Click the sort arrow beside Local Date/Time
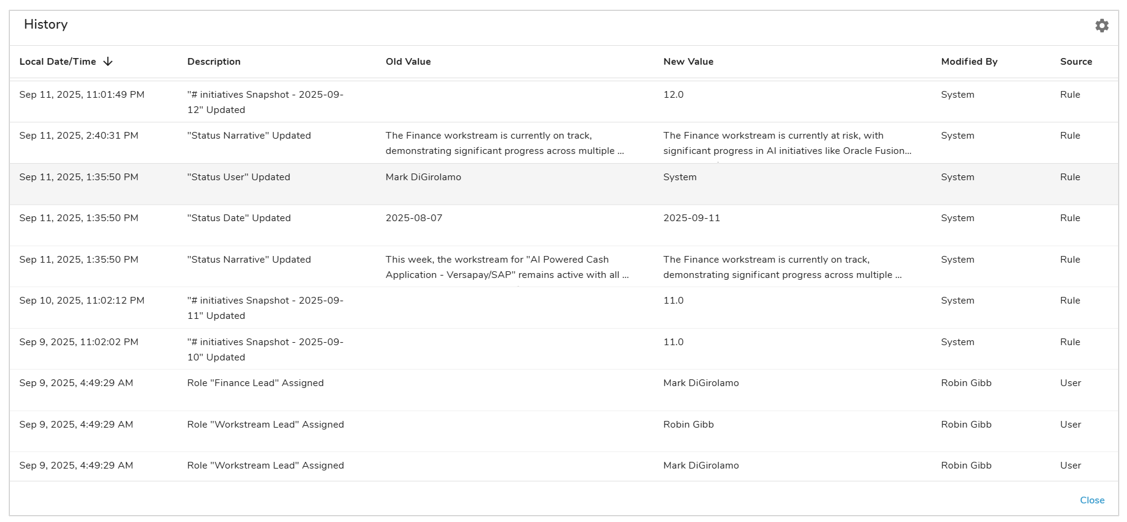Viewport: 1127px width, 522px height. pyautogui.click(x=108, y=62)
